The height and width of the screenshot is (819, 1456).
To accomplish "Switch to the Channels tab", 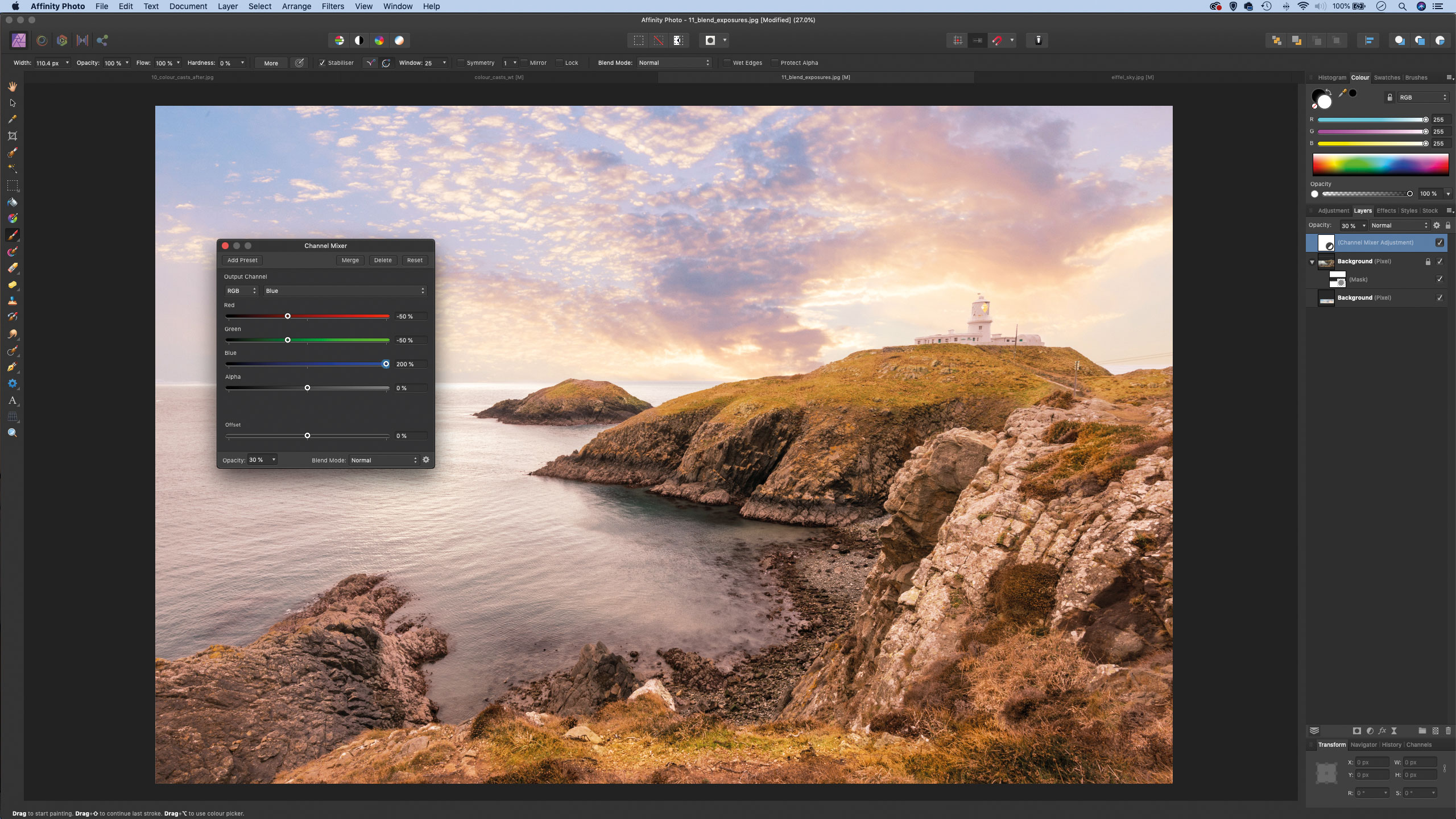I will 1419,745.
